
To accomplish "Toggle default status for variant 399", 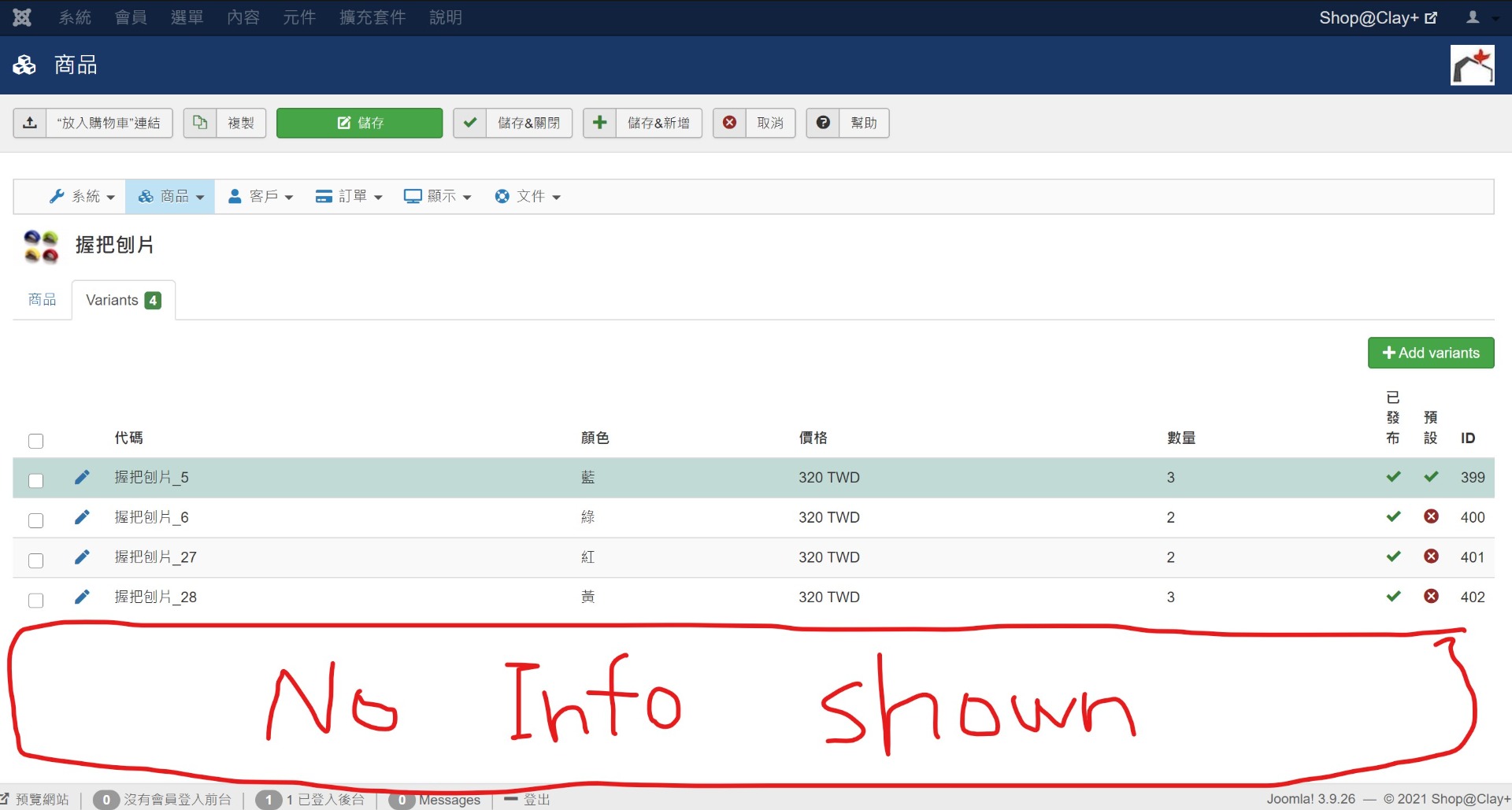I will click(x=1431, y=477).
